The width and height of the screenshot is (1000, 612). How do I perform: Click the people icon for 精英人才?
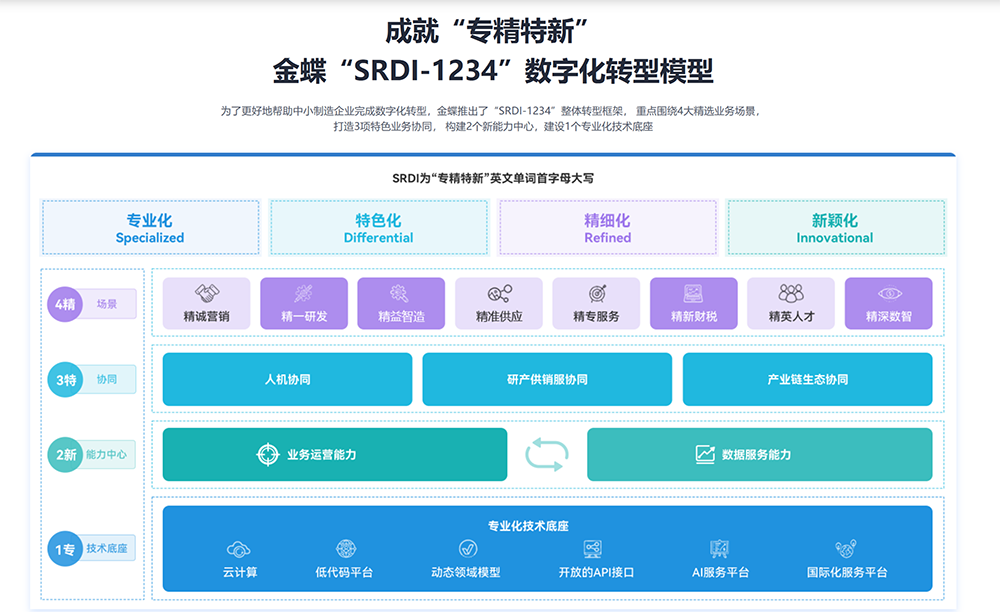point(791,293)
